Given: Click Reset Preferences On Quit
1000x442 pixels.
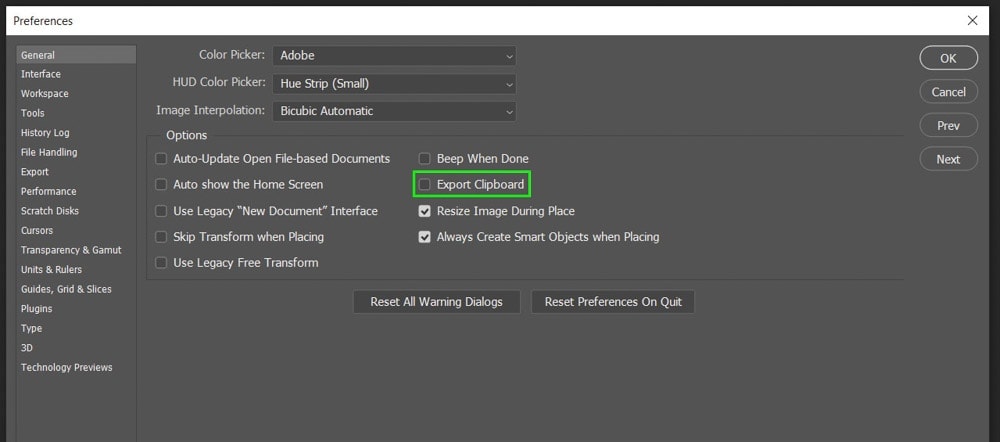Looking at the screenshot, I should click(613, 302).
